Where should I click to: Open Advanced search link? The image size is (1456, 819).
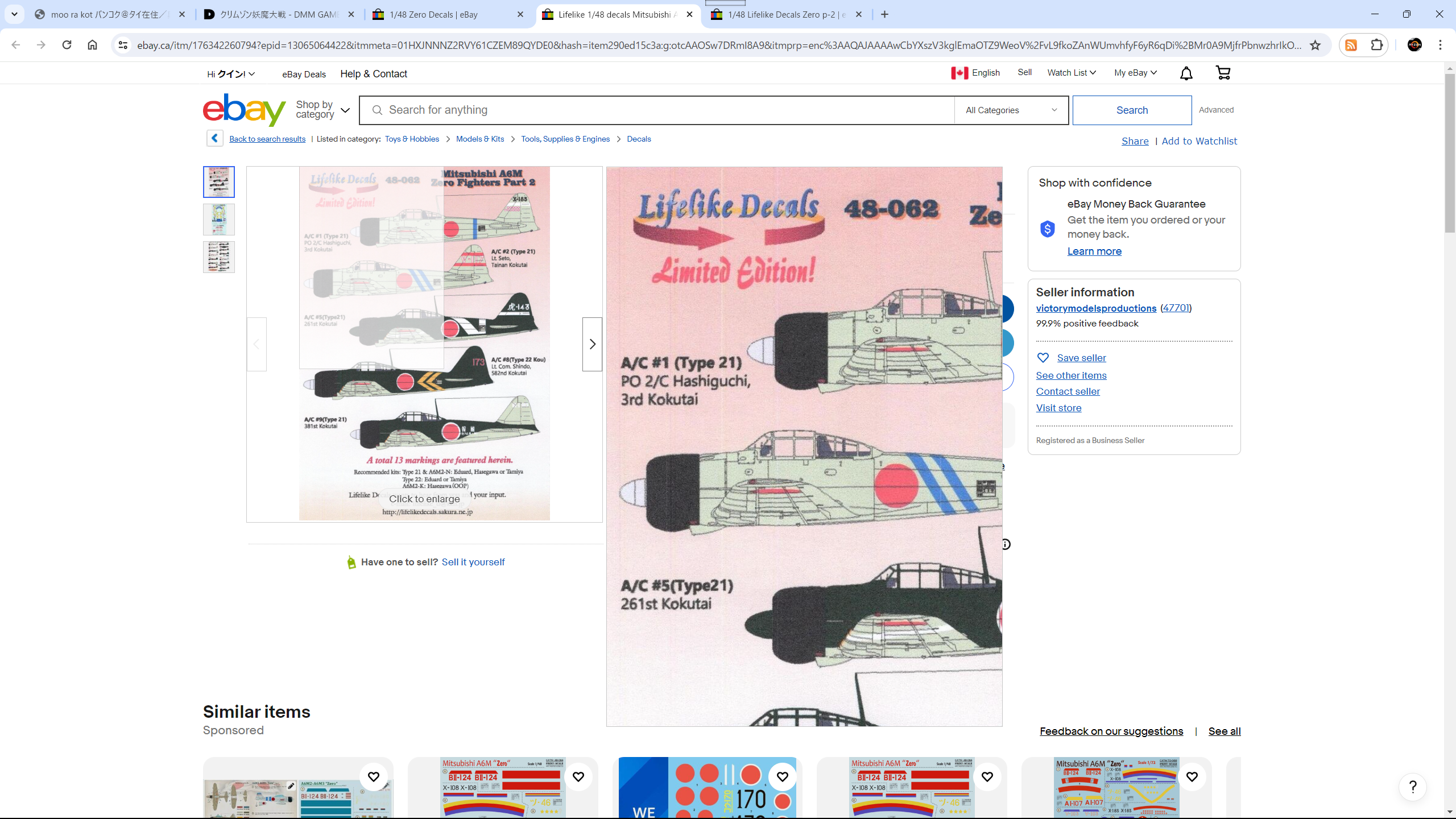point(1216,110)
